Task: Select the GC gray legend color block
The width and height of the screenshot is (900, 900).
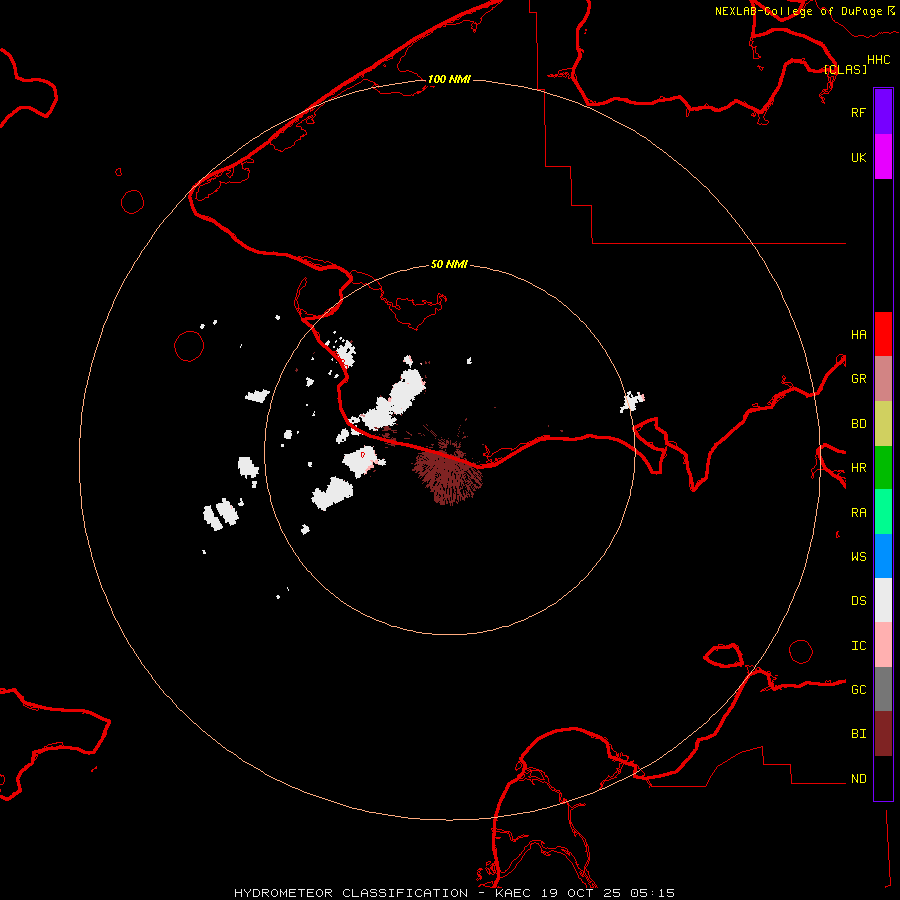Action: [883, 689]
